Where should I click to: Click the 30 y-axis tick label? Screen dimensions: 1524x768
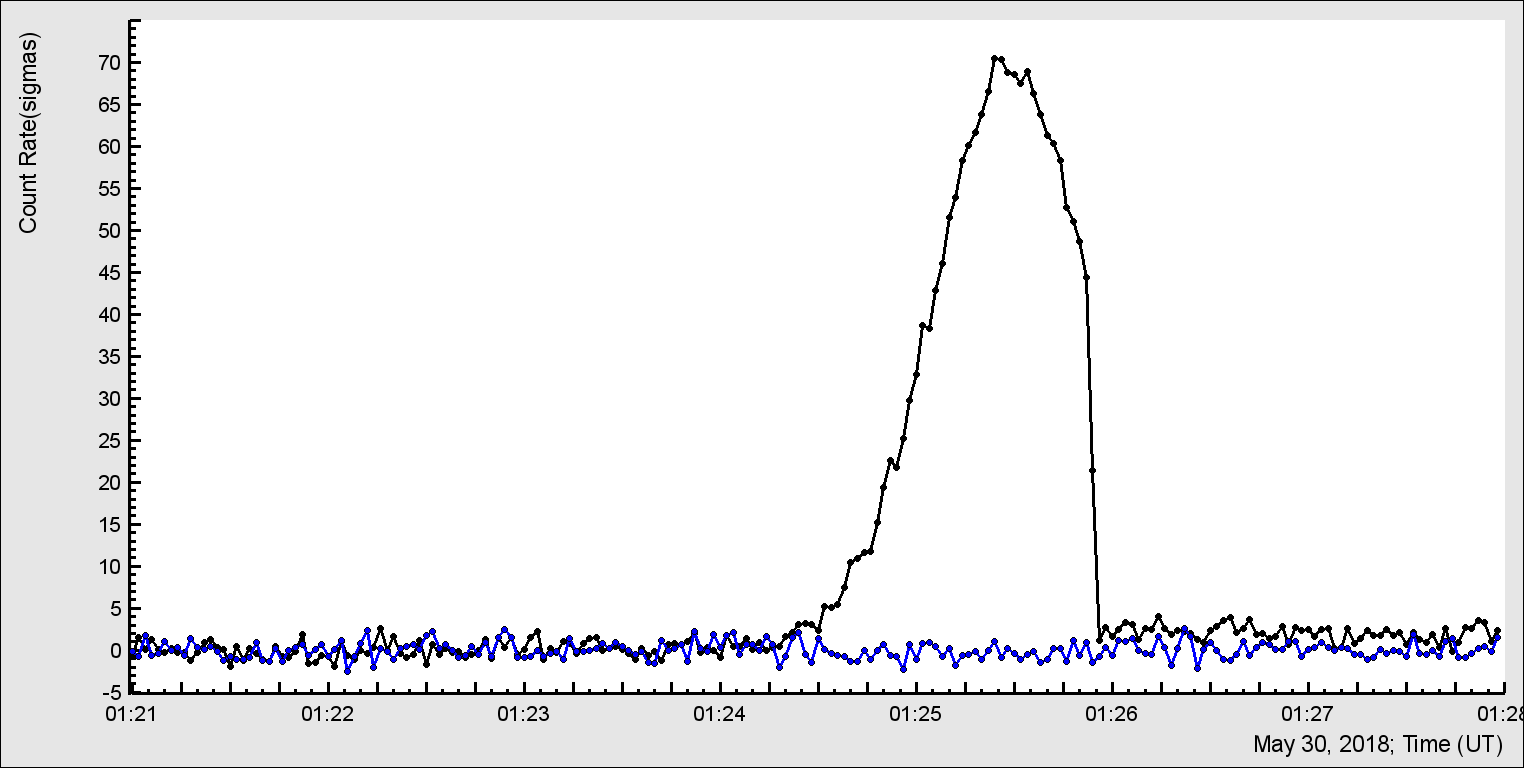point(110,399)
